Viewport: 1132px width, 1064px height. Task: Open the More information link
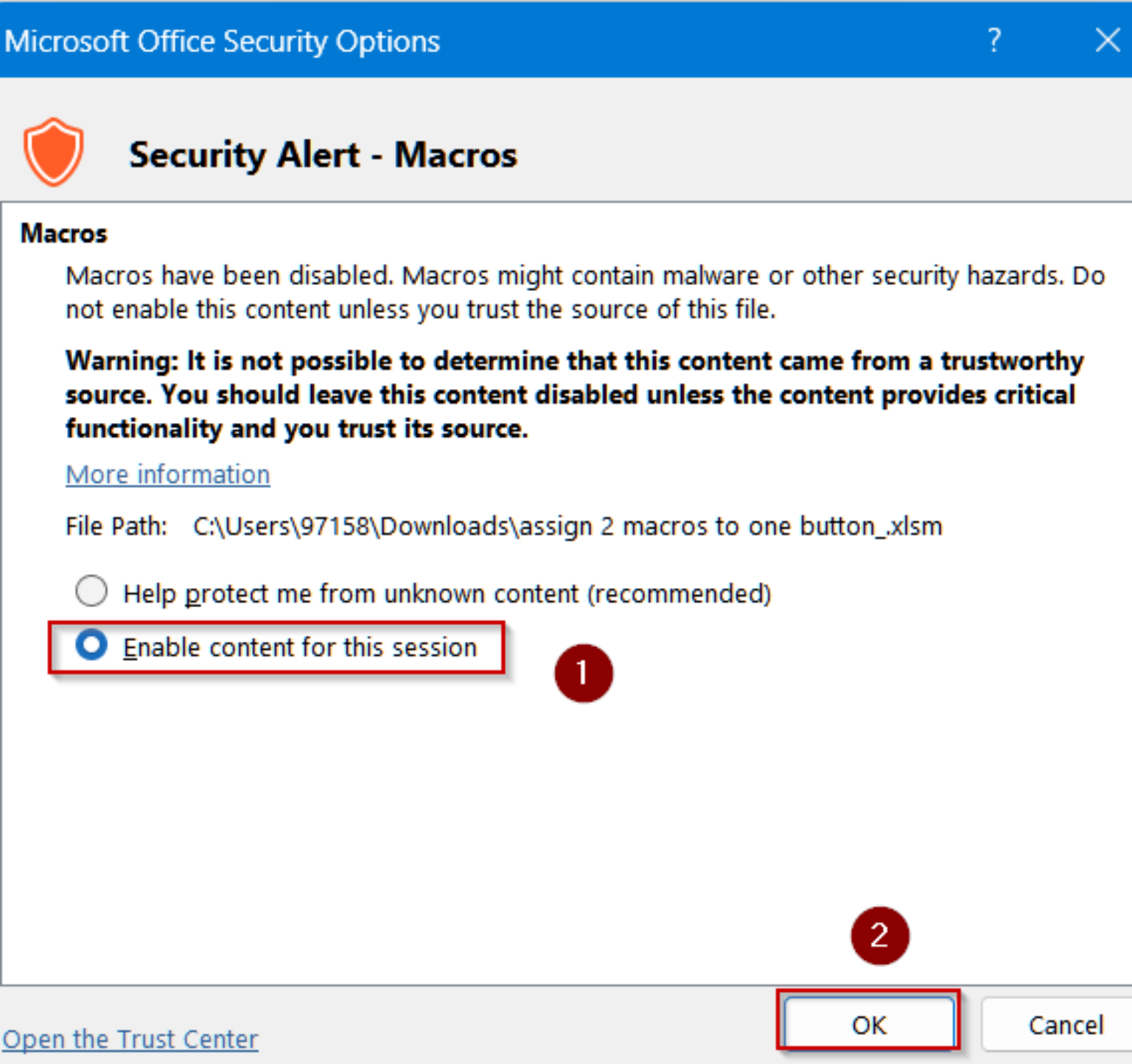pyautogui.click(x=167, y=474)
